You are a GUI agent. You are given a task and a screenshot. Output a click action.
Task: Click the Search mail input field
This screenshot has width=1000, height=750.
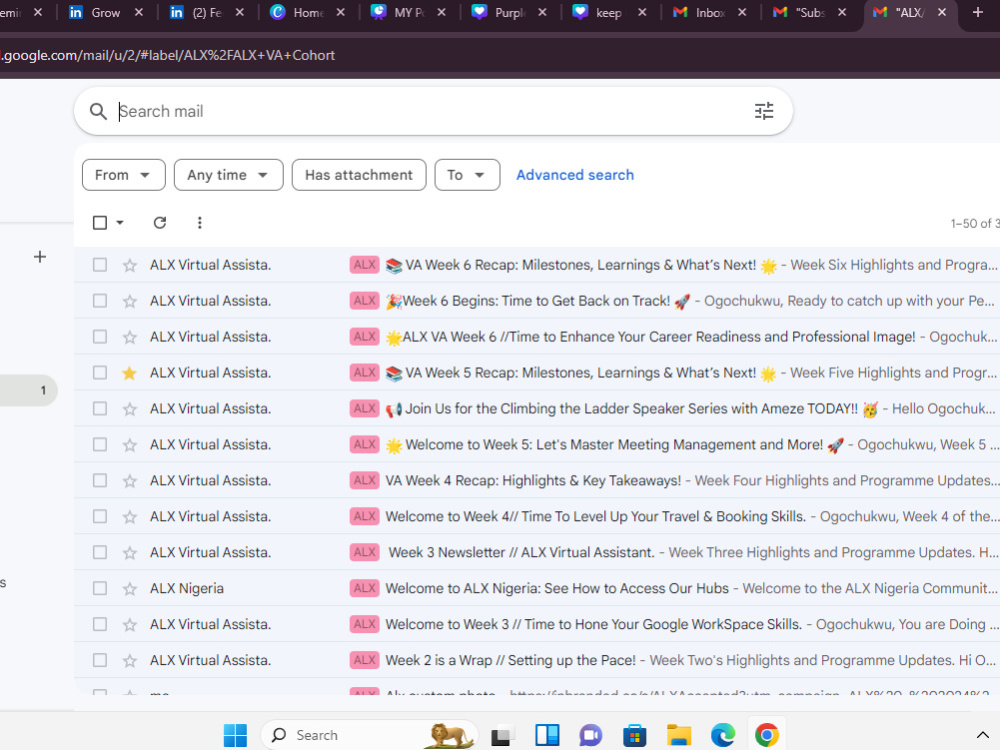click(434, 112)
